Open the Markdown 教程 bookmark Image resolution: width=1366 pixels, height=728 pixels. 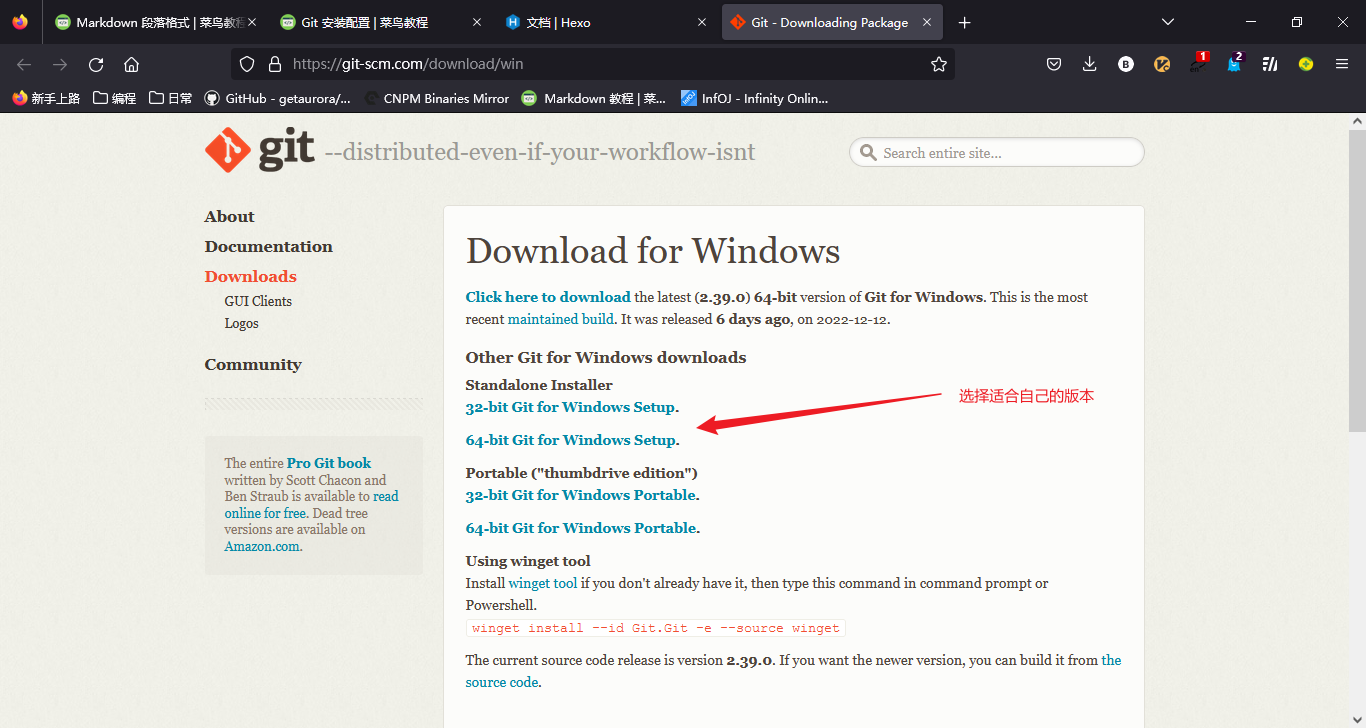pos(596,98)
